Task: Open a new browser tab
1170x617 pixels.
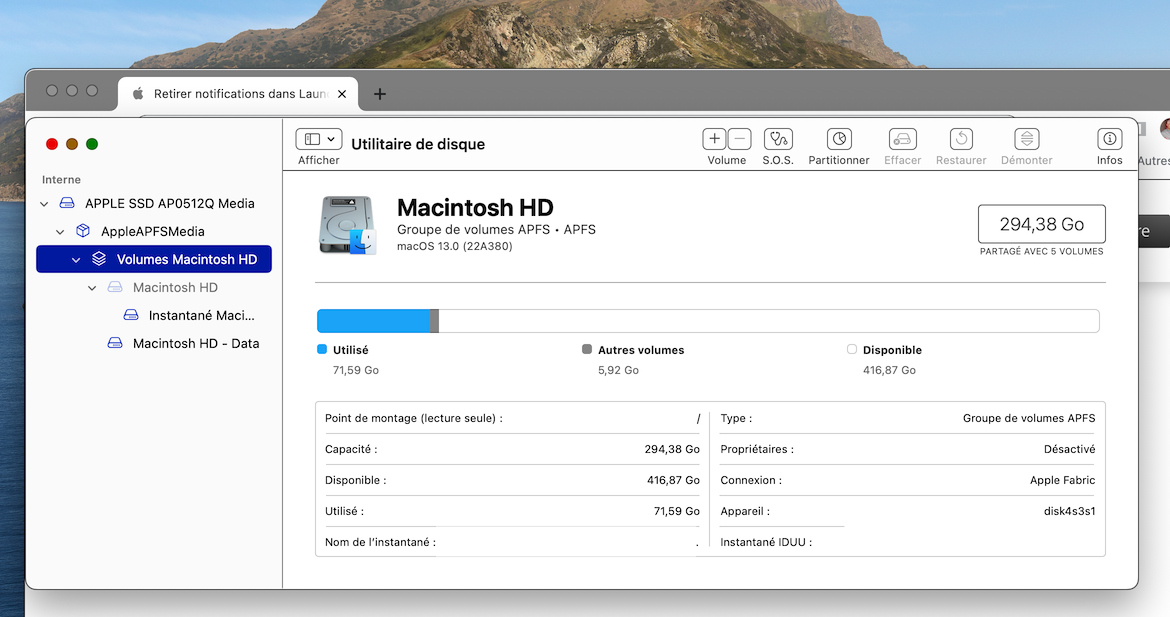Action: [380, 94]
